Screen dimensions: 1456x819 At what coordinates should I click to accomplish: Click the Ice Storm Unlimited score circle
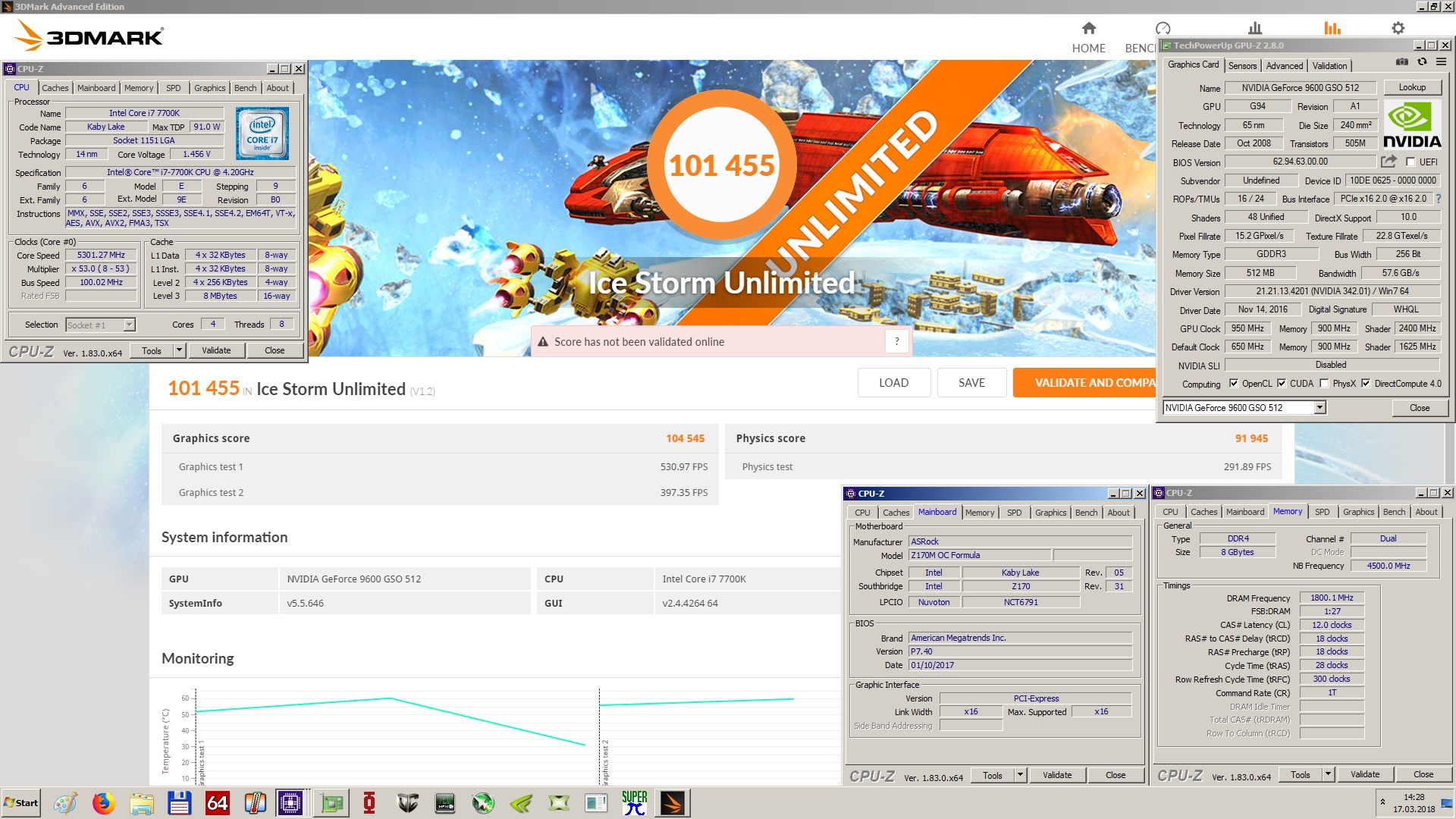[721, 165]
